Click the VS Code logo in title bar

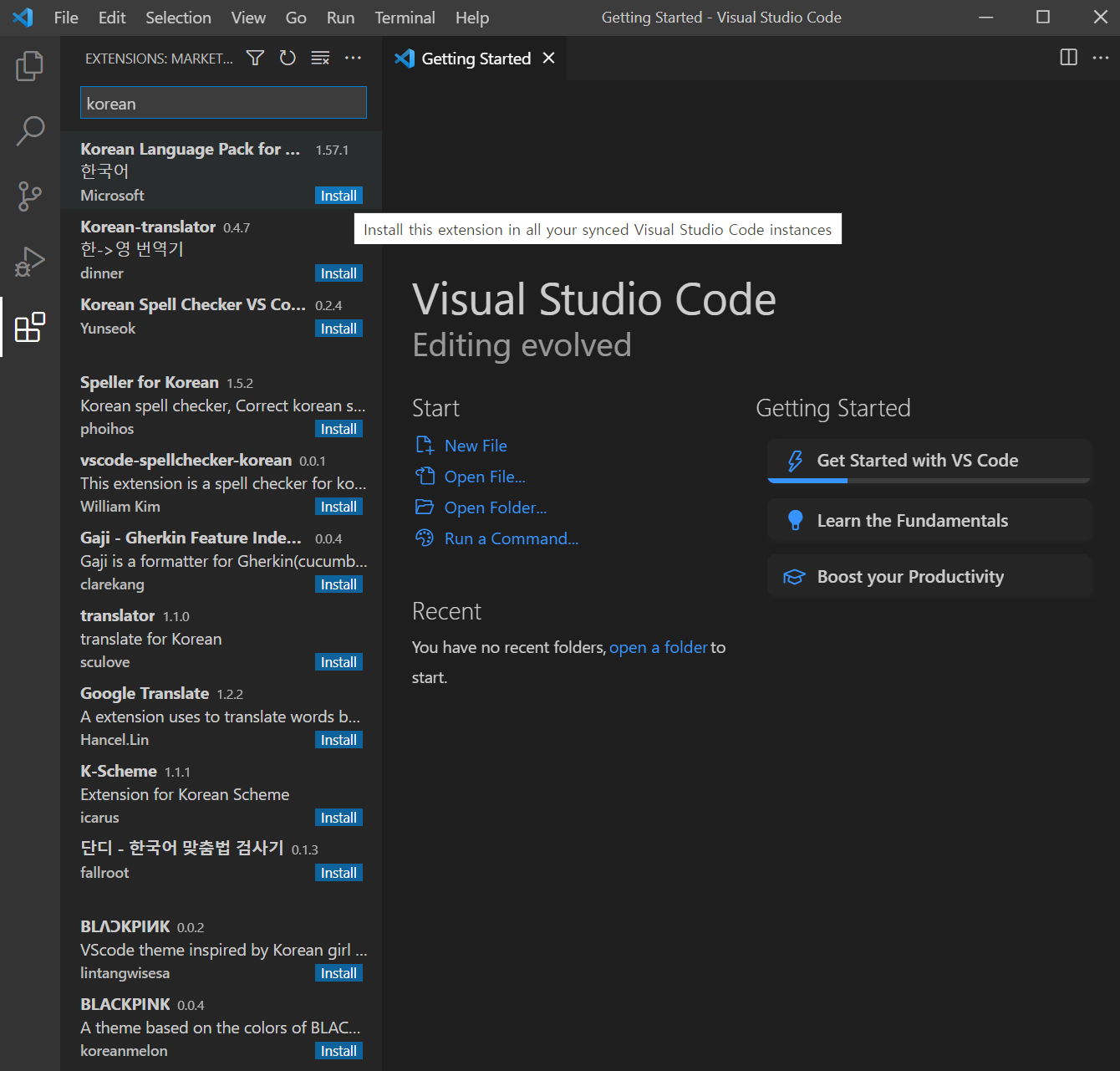click(x=23, y=17)
